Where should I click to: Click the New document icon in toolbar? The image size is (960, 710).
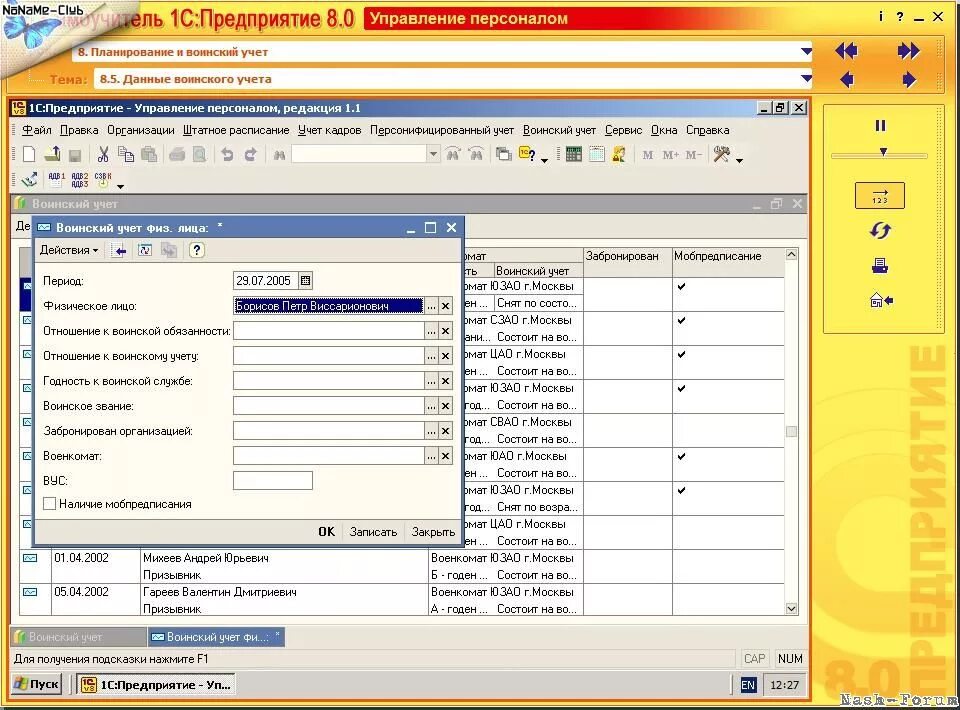tap(29, 154)
